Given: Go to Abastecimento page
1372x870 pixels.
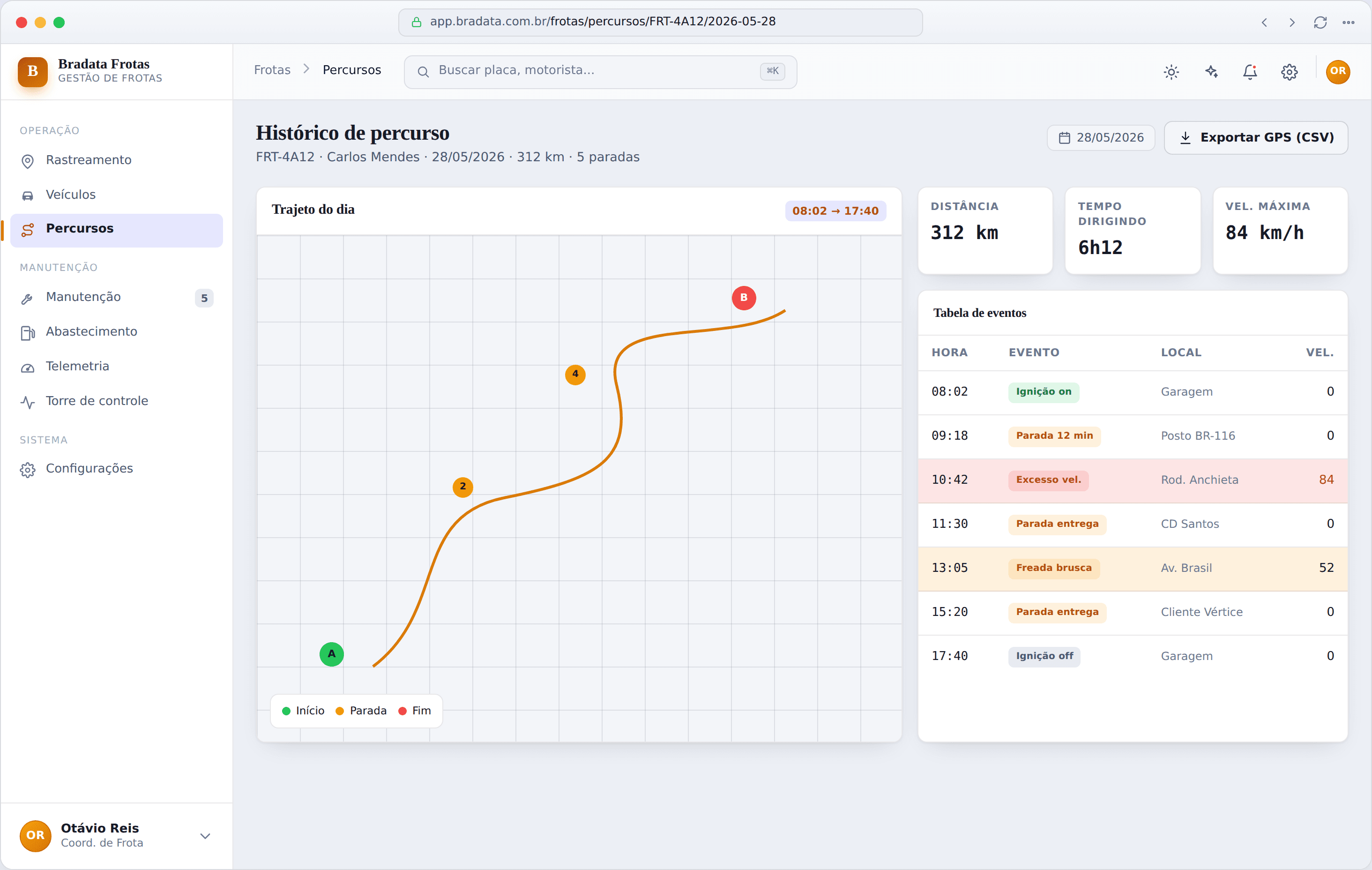Looking at the screenshot, I should pyautogui.click(x=116, y=332).
